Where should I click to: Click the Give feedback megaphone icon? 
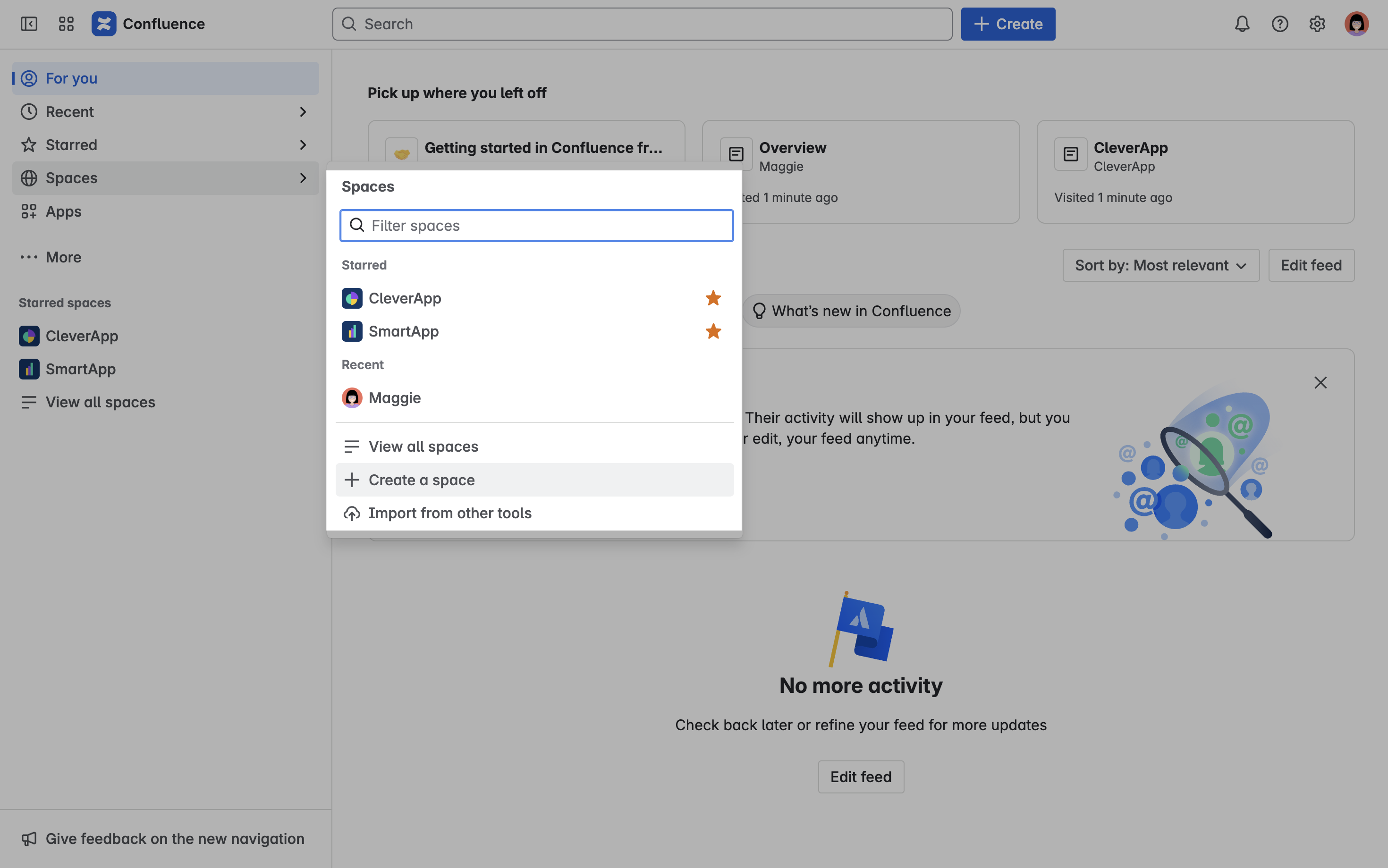click(29, 838)
